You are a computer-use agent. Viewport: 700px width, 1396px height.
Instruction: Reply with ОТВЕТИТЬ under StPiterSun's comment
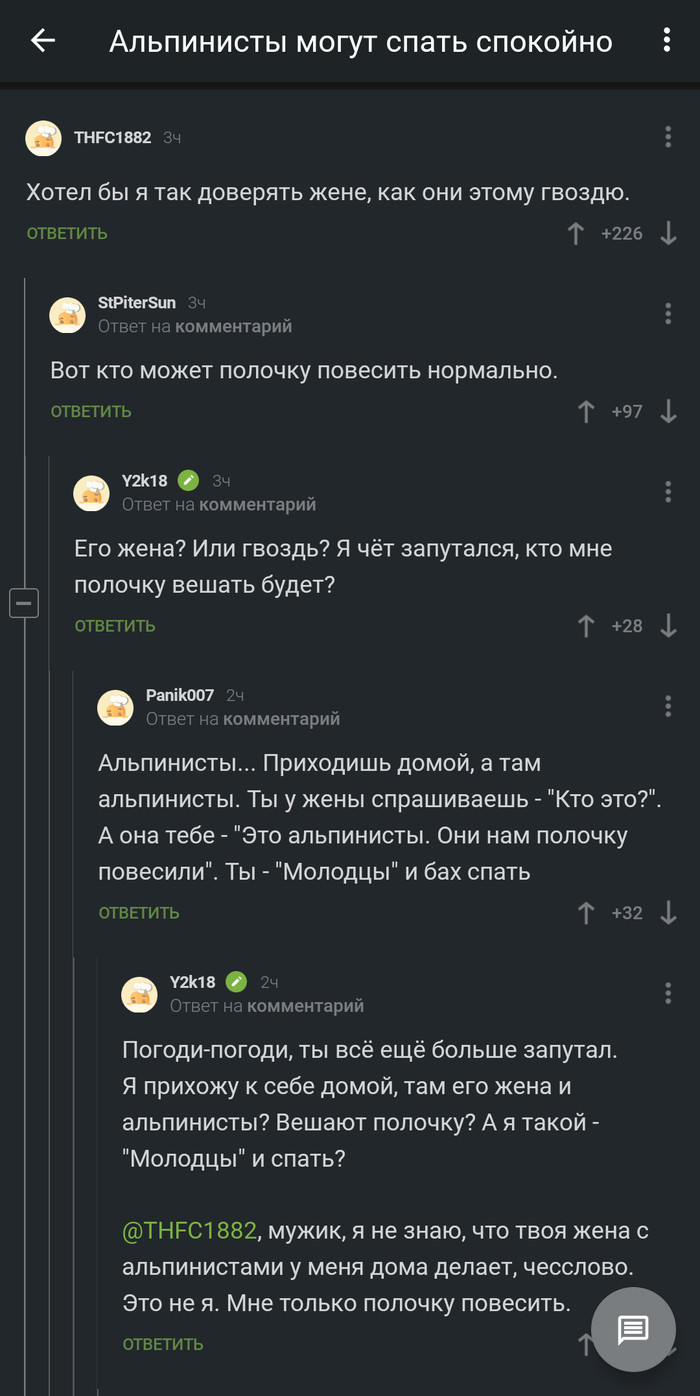(91, 410)
